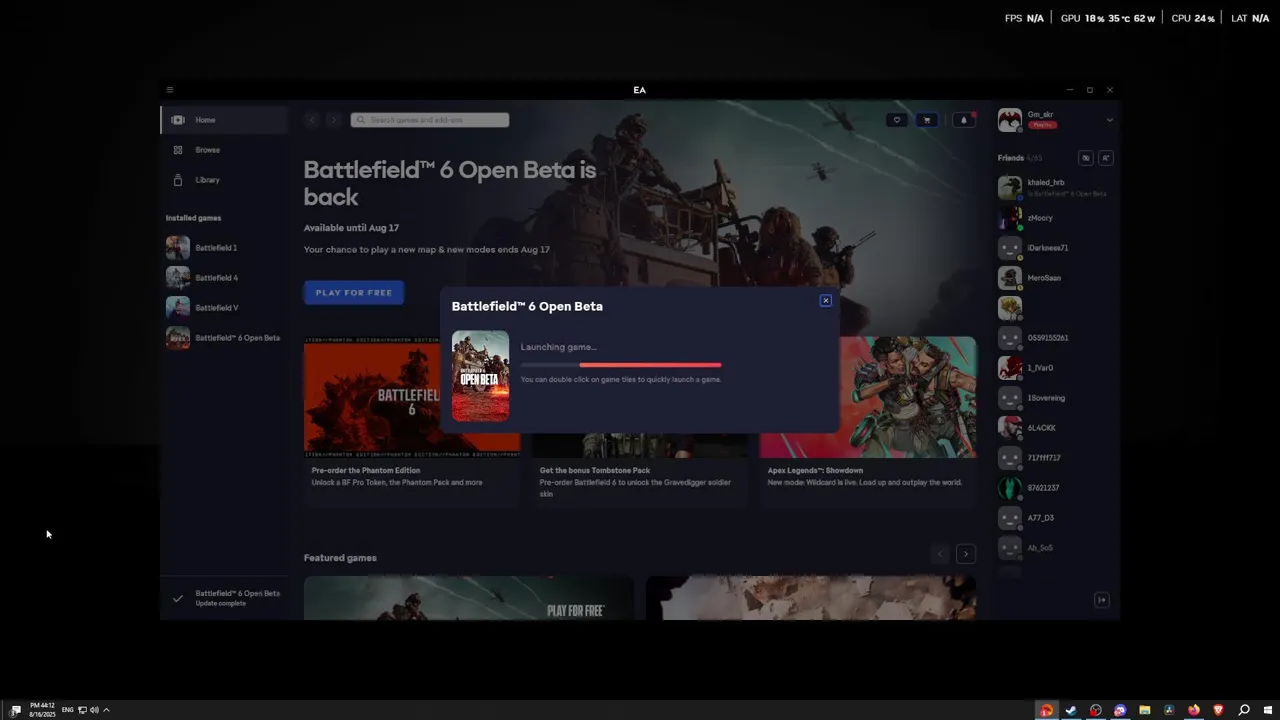Click the friend name A77_D3
This screenshot has height=720, width=1280.
pyautogui.click(x=1041, y=518)
